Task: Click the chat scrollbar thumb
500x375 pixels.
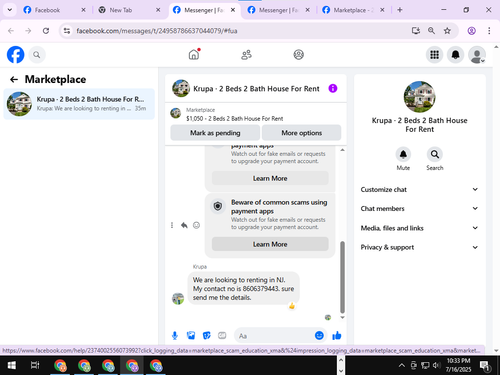Action: click(x=342, y=277)
